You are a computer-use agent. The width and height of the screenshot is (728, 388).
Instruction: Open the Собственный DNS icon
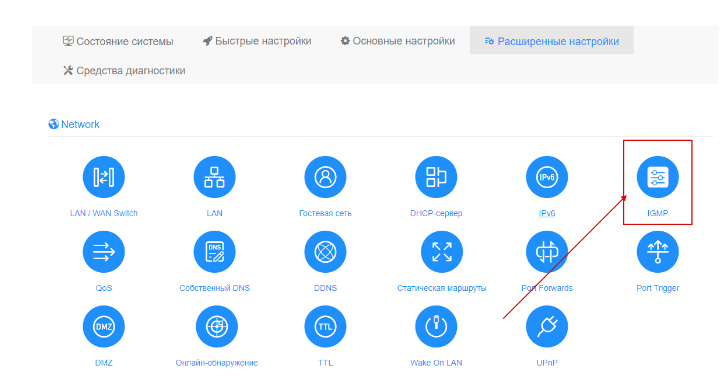click(214, 252)
